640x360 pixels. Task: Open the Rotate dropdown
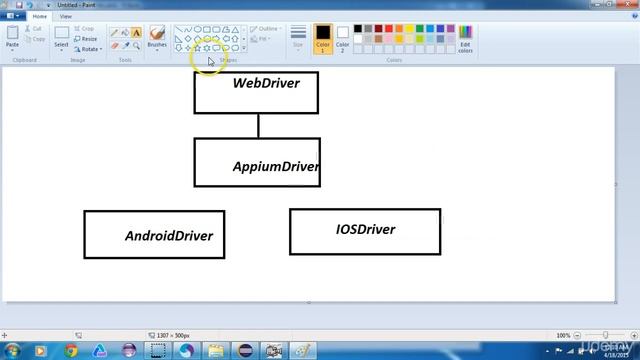(x=88, y=49)
